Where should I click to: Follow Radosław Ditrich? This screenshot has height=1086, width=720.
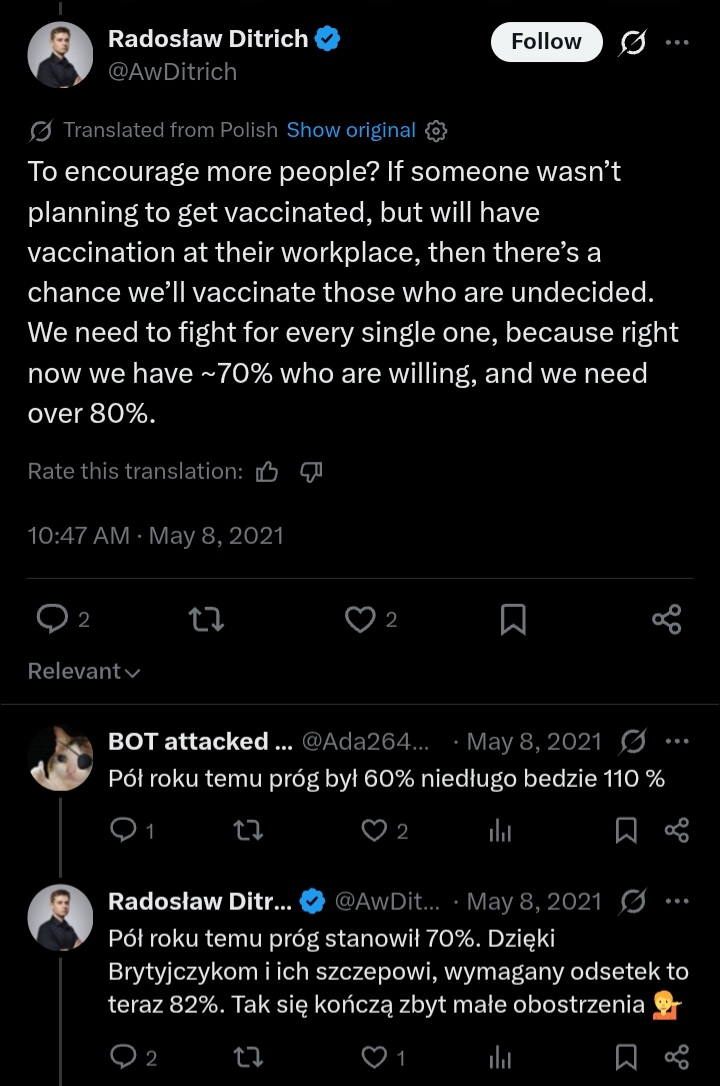click(546, 42)
